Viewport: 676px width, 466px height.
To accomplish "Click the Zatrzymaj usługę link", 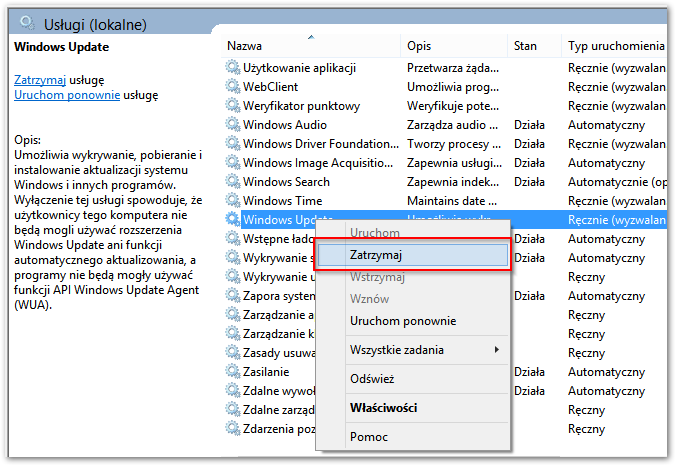I will click(40, 80).
